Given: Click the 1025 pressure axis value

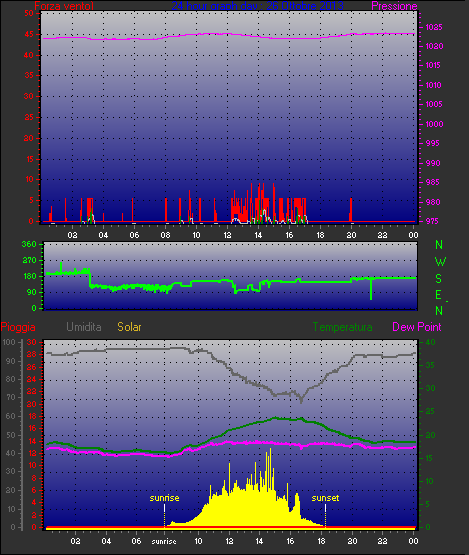Looking at the screenshot, I should (x=434, y=27).
